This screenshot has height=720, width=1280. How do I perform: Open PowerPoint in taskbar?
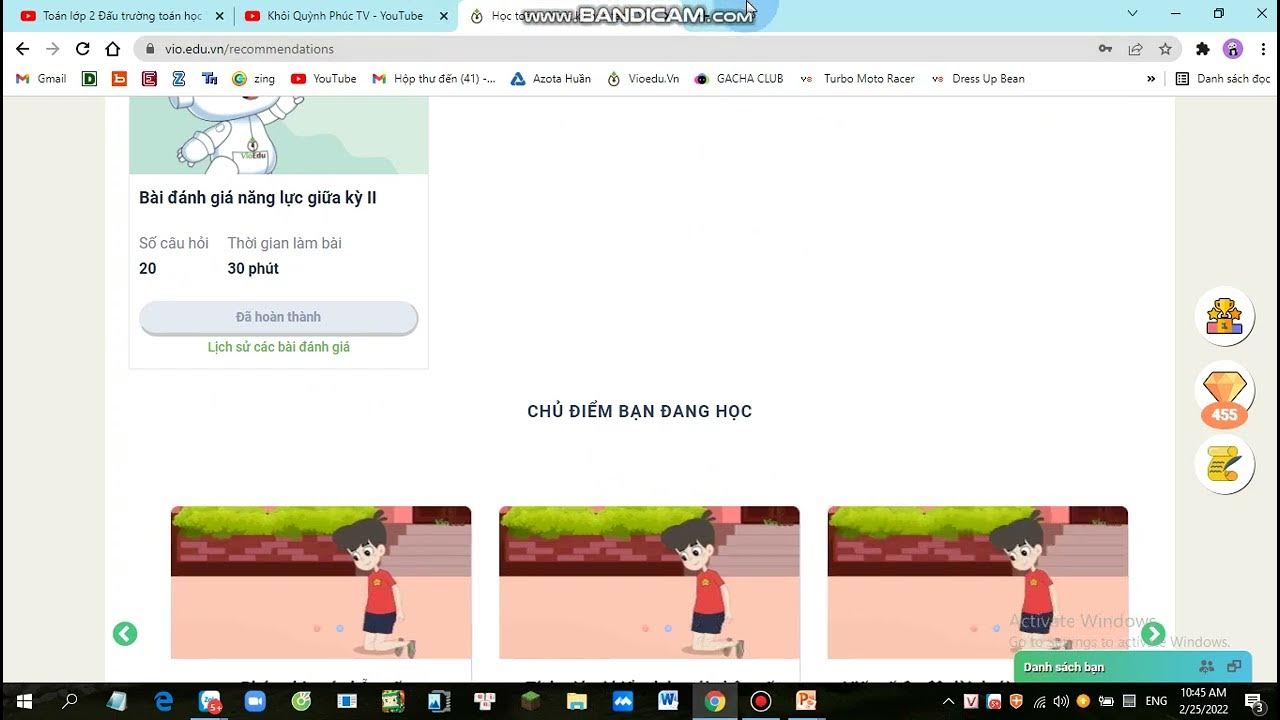click(x=806, y=701)
